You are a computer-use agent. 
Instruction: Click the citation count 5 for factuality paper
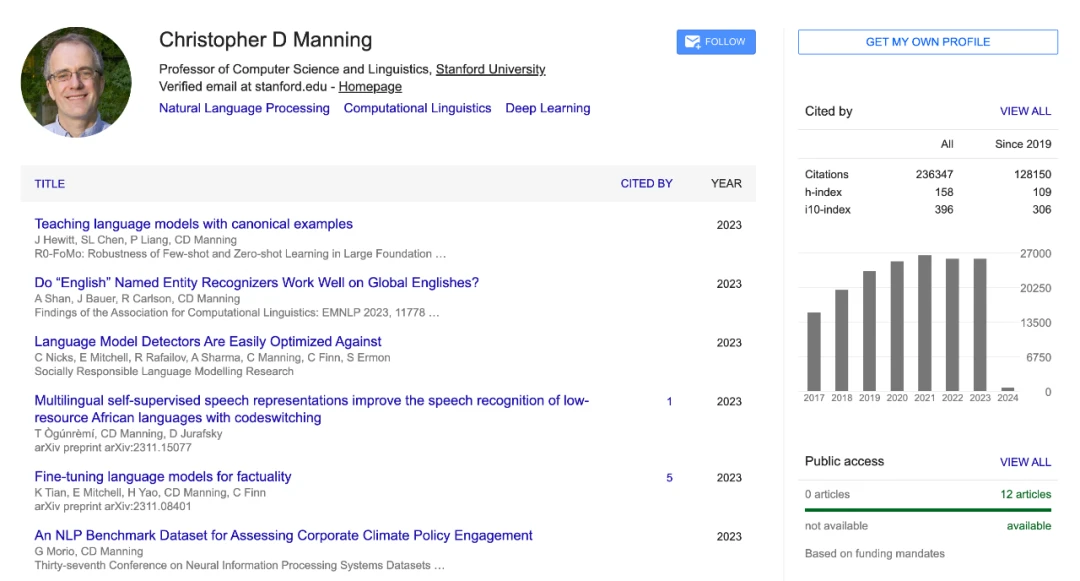(668, 477)
